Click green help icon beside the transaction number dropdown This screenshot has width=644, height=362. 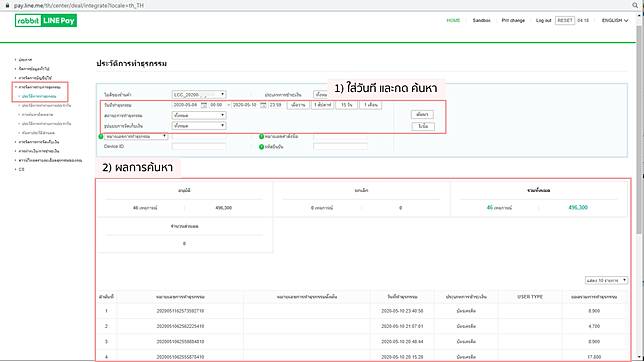pos(101,136)
